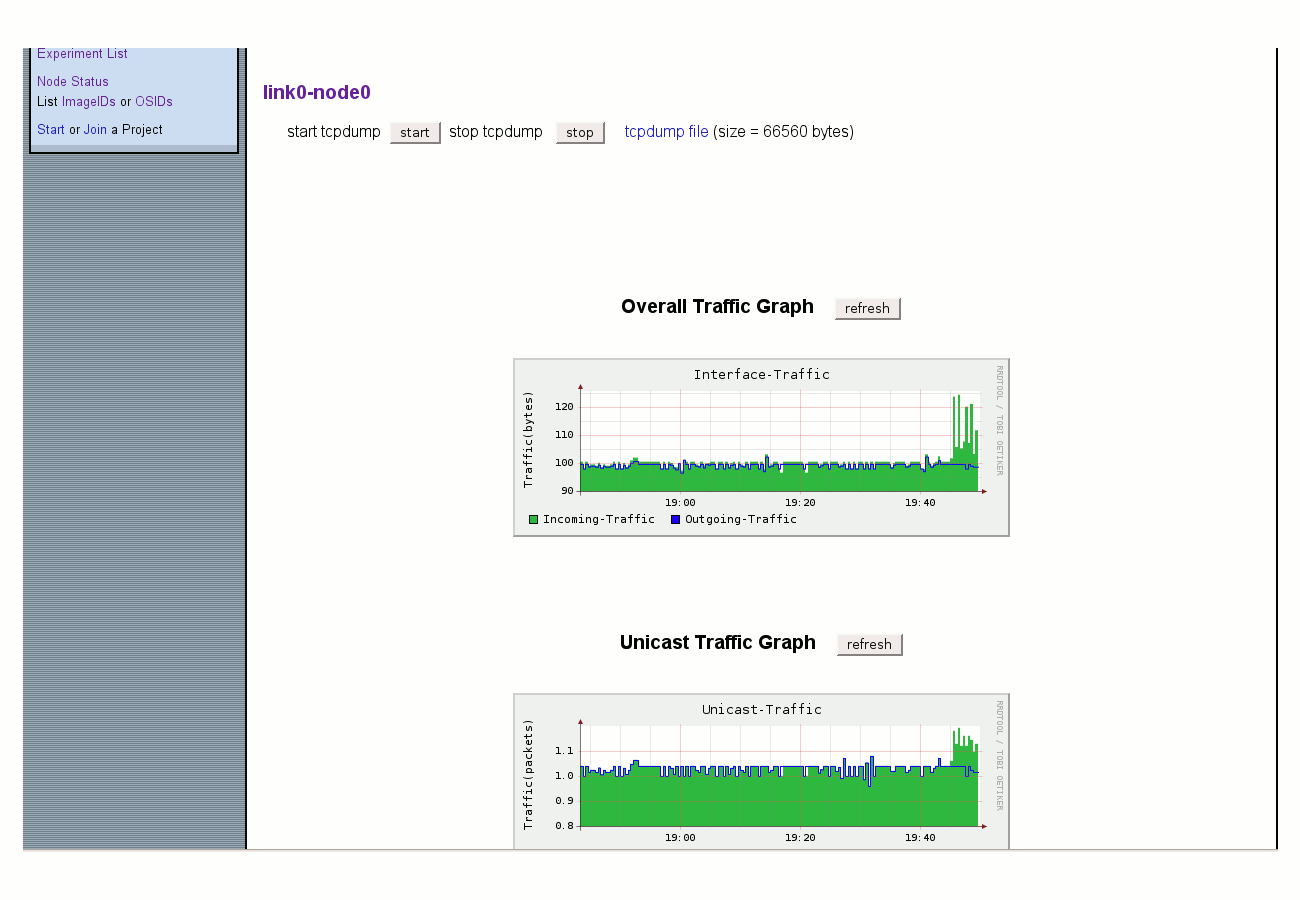Stop tcpdump with the stop button
This screenshot has width=1300, height=900.
pyautogui.click(x=580, y=132)
